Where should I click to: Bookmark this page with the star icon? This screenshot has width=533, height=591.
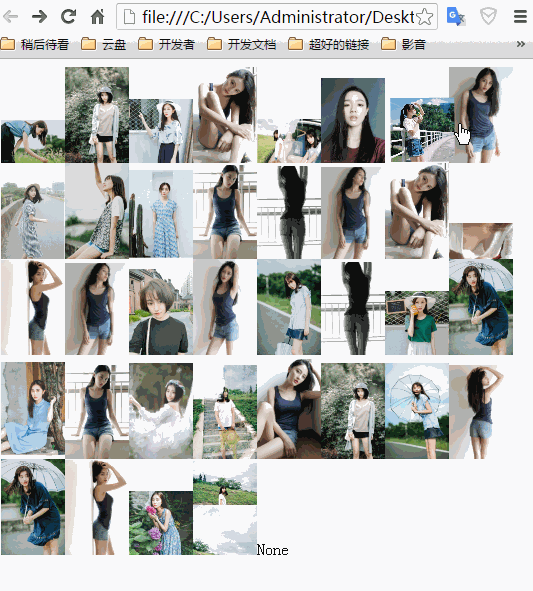point(425,17)
